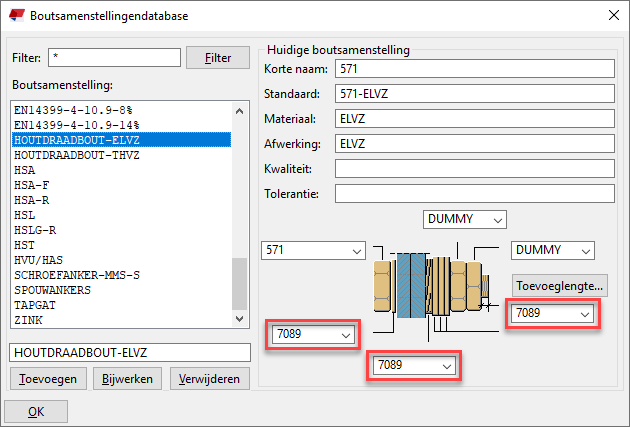Screen dimensions: 630x427
Task: Click the list scrollbar thumb
Action: pyautogui.click(x=239, y=284)
